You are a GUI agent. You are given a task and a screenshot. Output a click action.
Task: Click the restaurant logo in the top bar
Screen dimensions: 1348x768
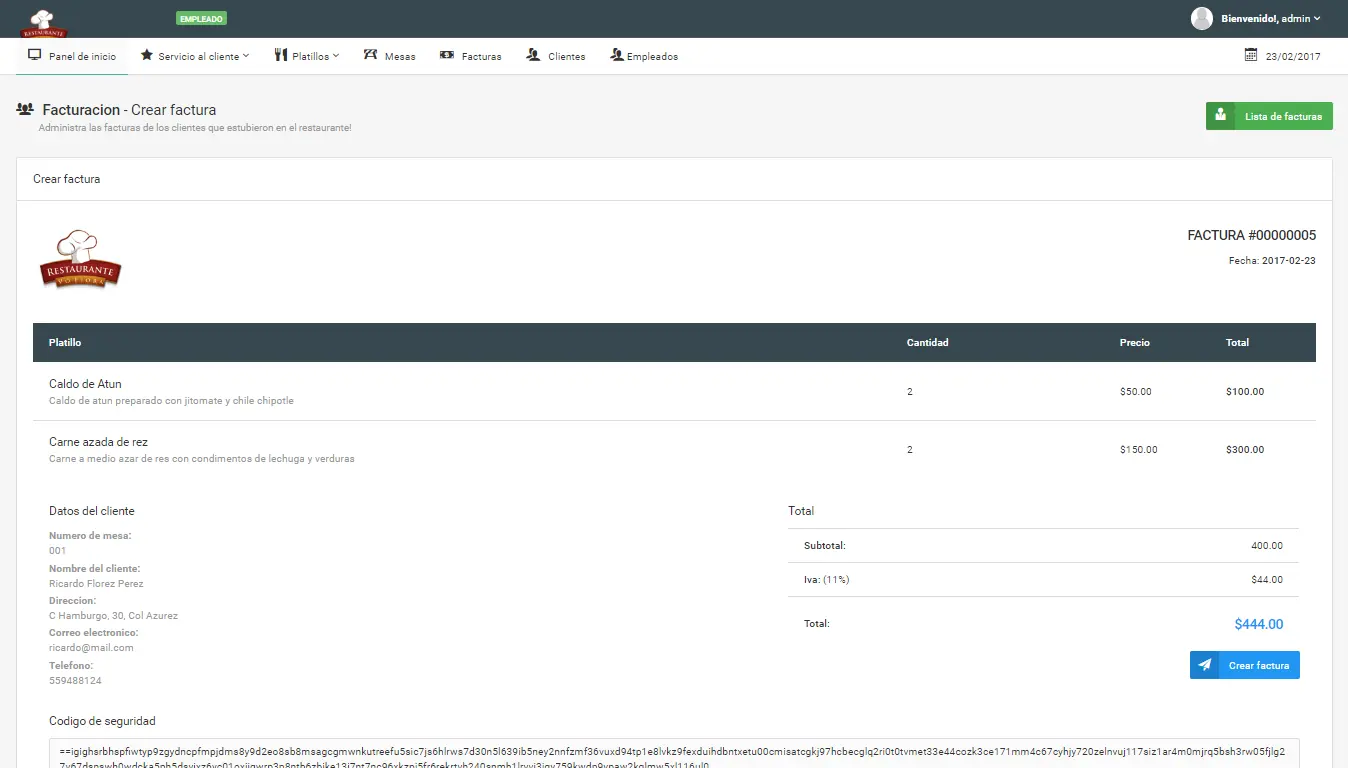click(x=43, y=22)
